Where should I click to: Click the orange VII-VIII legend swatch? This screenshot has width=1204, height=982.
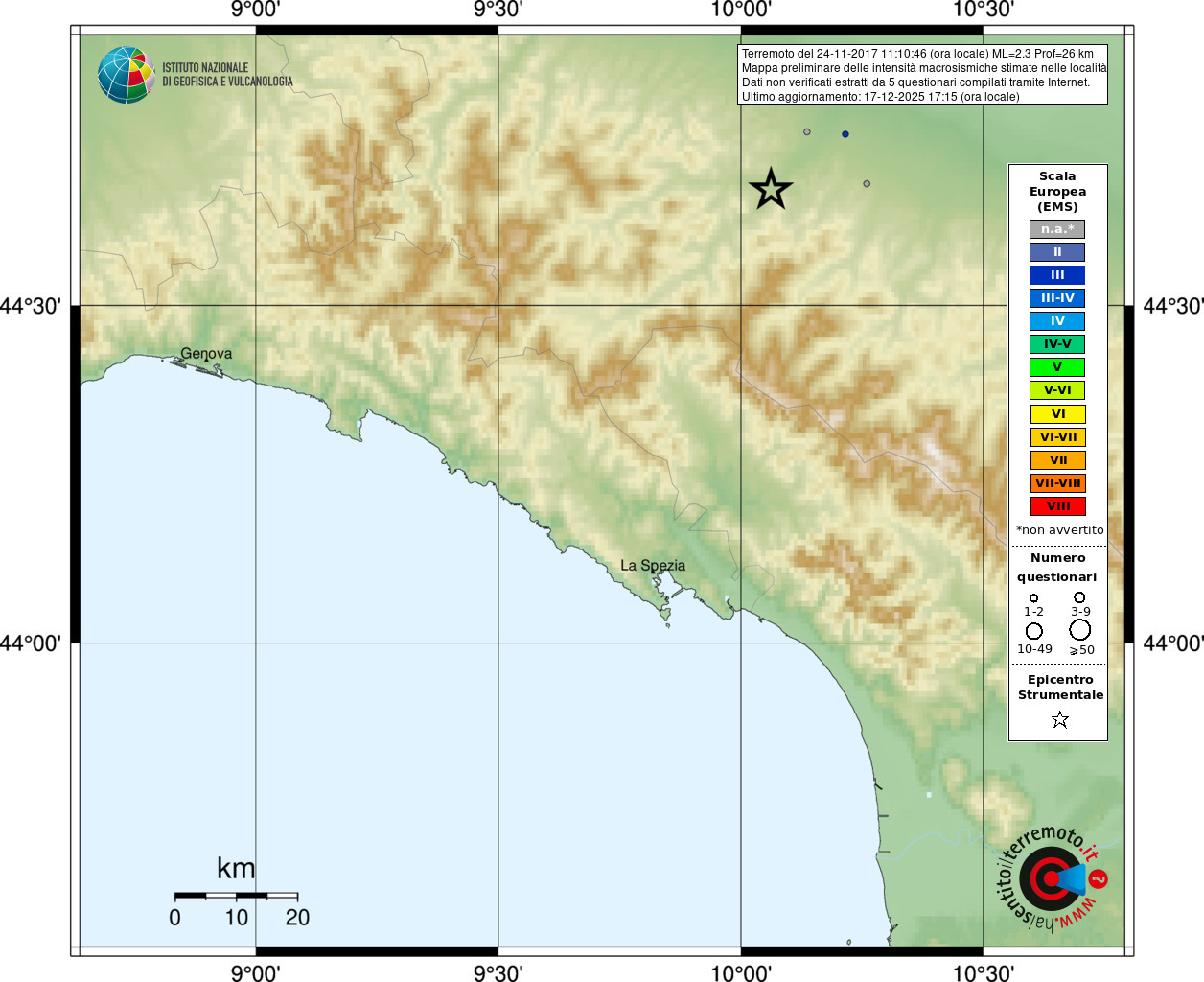(1058, 483)
